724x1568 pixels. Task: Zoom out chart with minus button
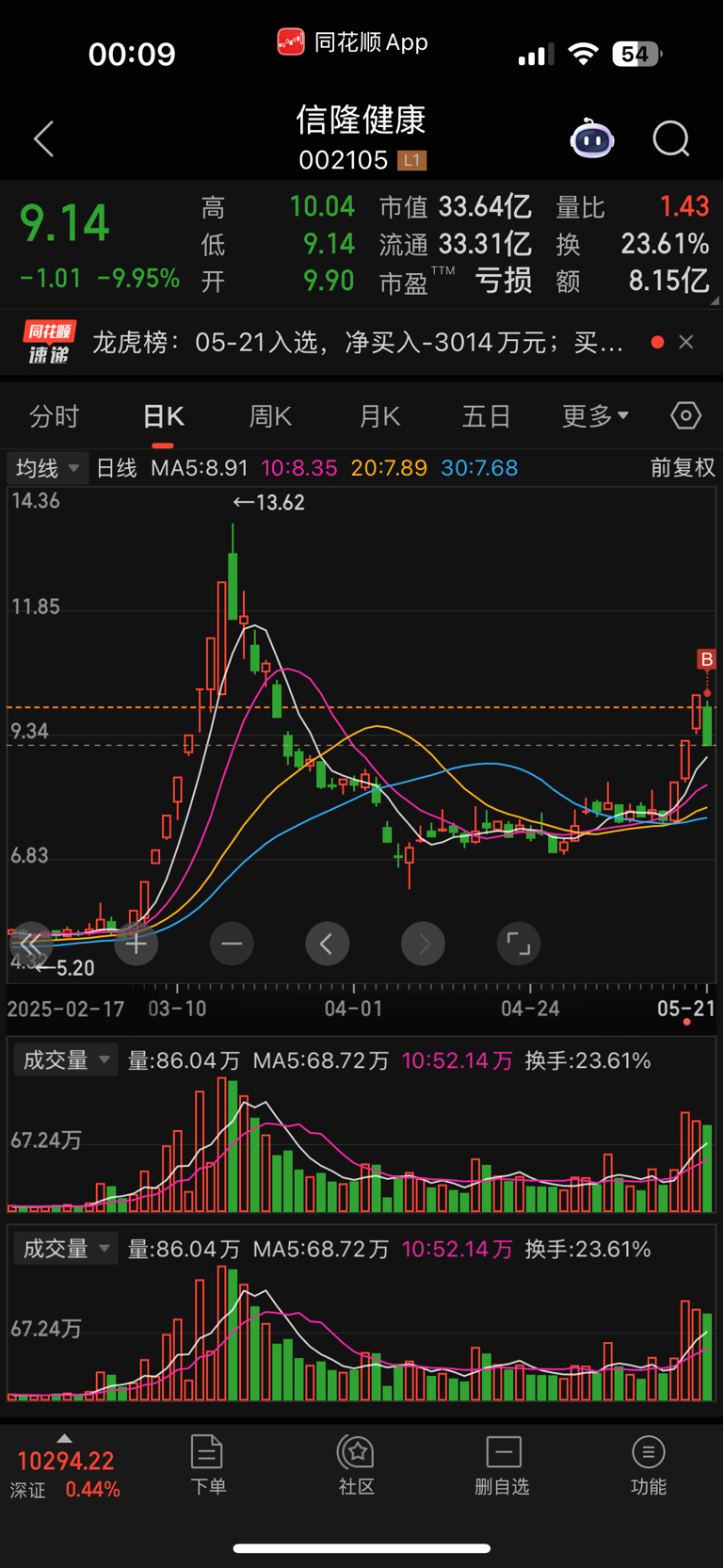click(232, 944)
